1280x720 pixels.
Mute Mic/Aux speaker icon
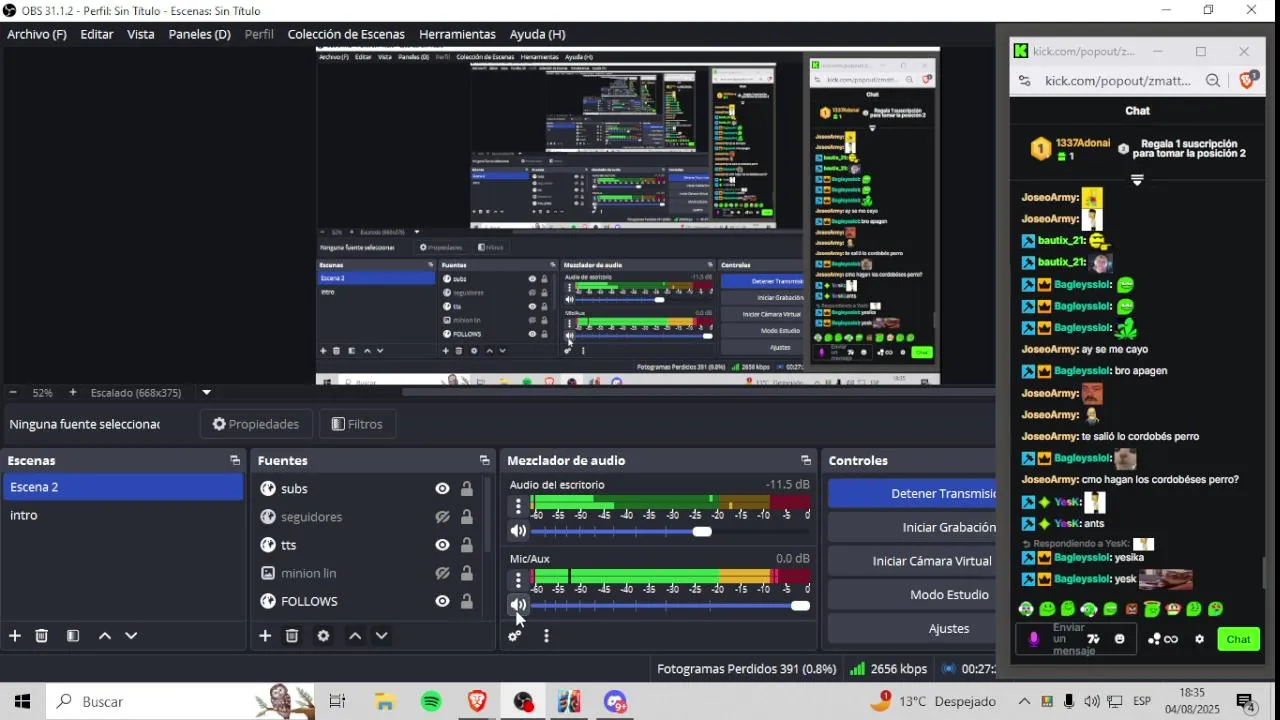click(518, 605)
